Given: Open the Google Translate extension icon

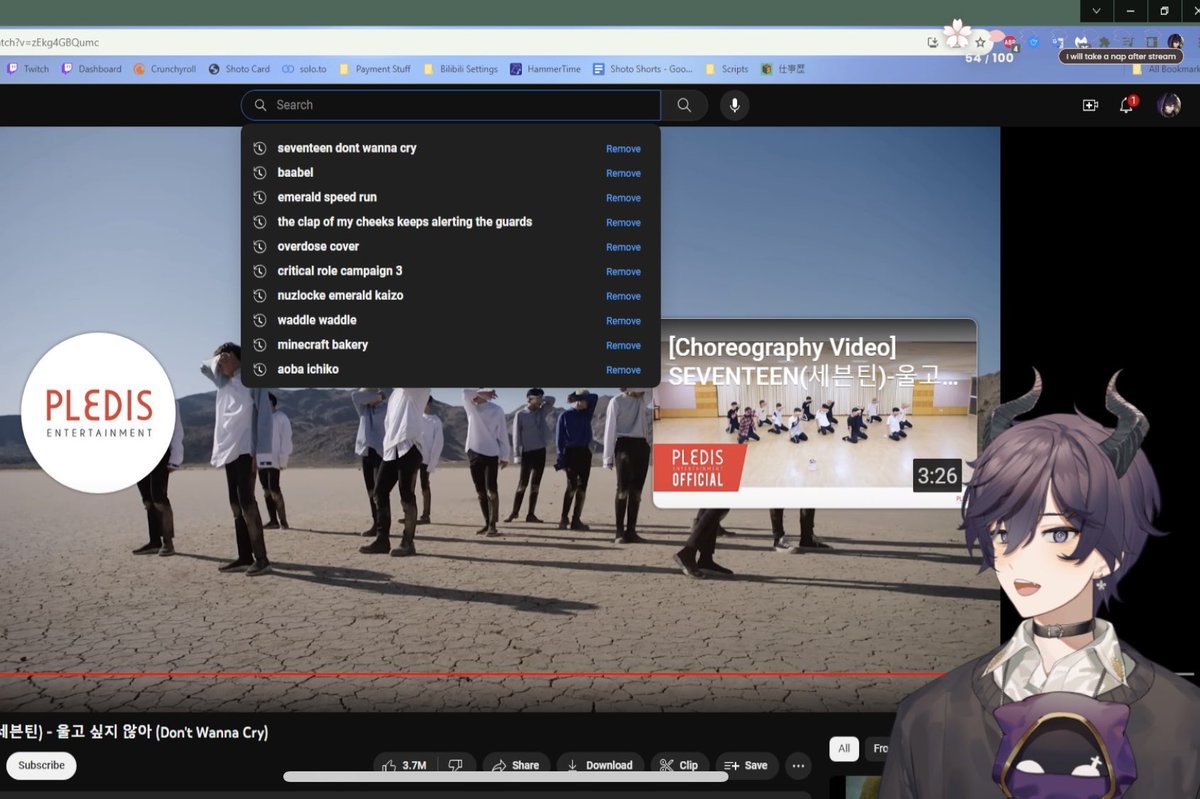Looking at the screenshot, I should point(1058,43).
